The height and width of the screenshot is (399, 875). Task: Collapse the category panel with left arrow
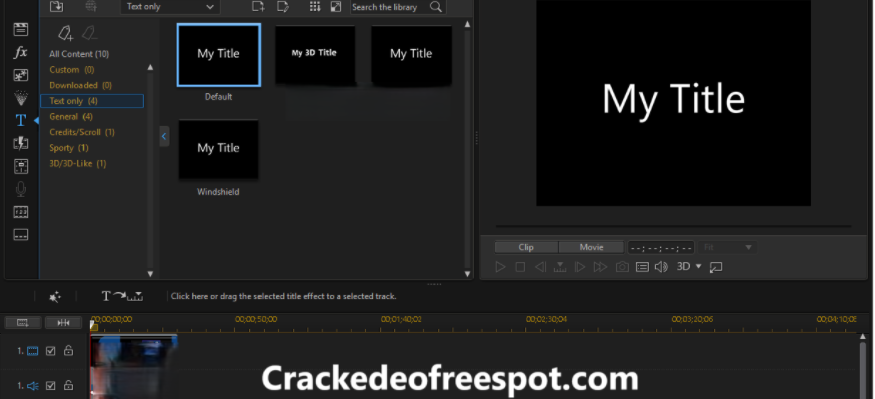164,136
